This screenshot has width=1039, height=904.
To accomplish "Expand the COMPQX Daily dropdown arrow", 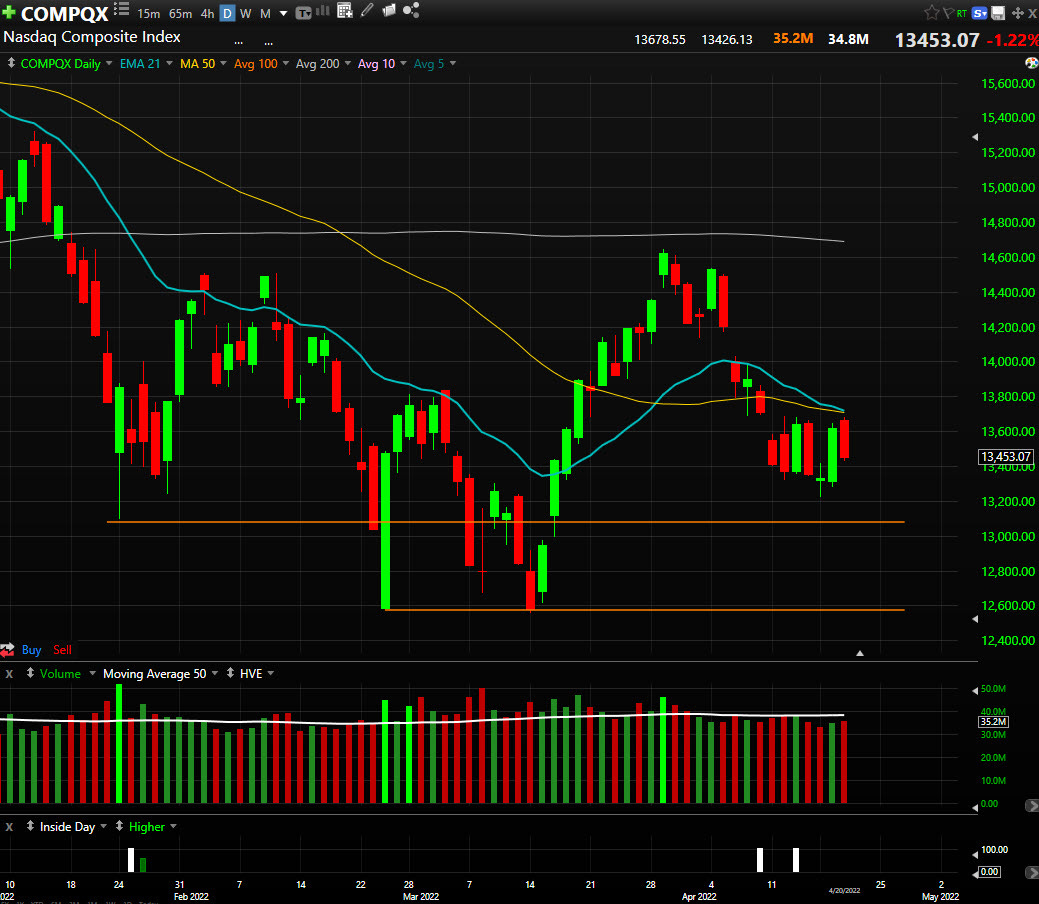I will (x=109, y=64).
